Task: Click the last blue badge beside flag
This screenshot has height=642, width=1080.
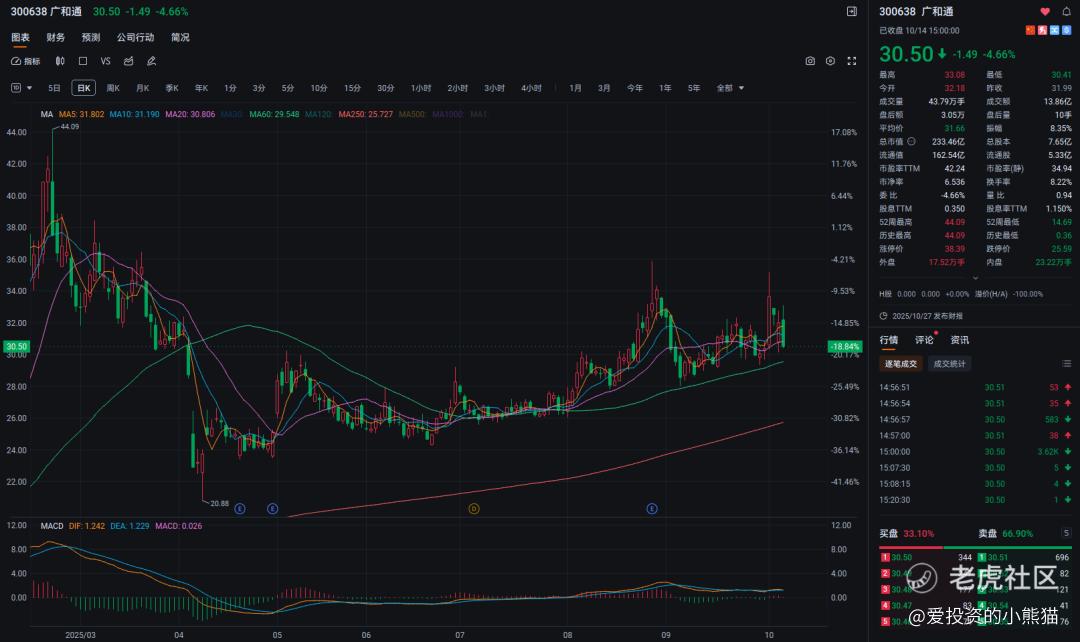Action: tap(1066, 30)
